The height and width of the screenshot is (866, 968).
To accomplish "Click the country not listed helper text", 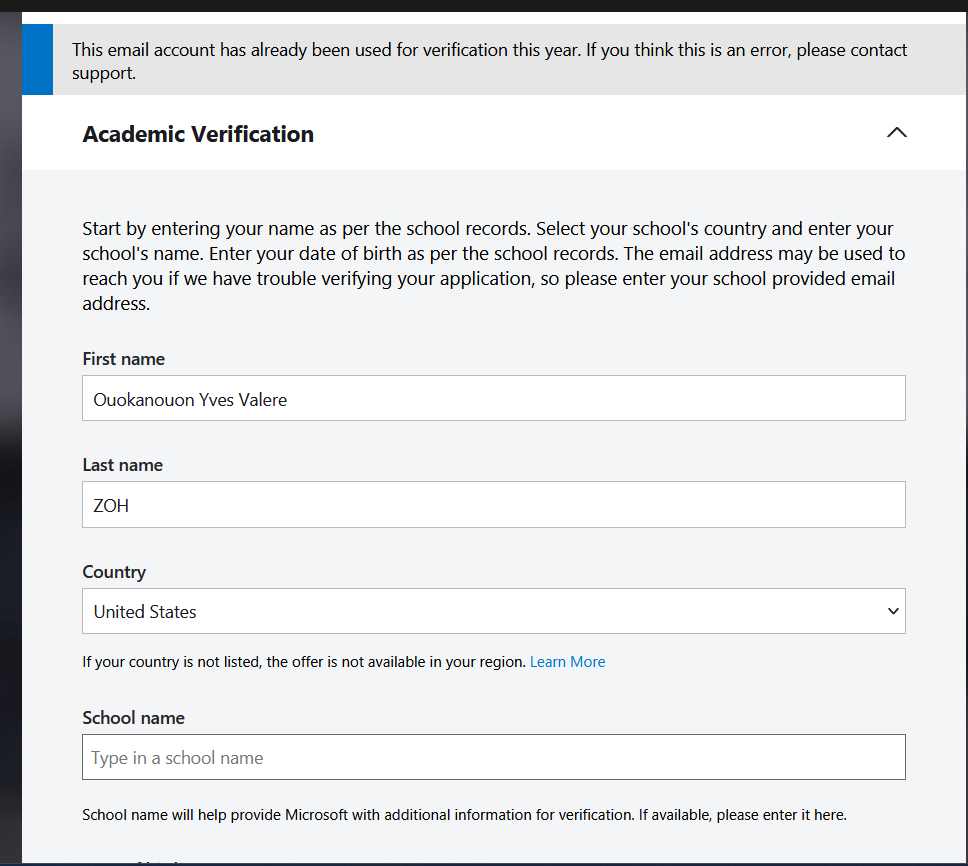I will (x=304, y=662).
